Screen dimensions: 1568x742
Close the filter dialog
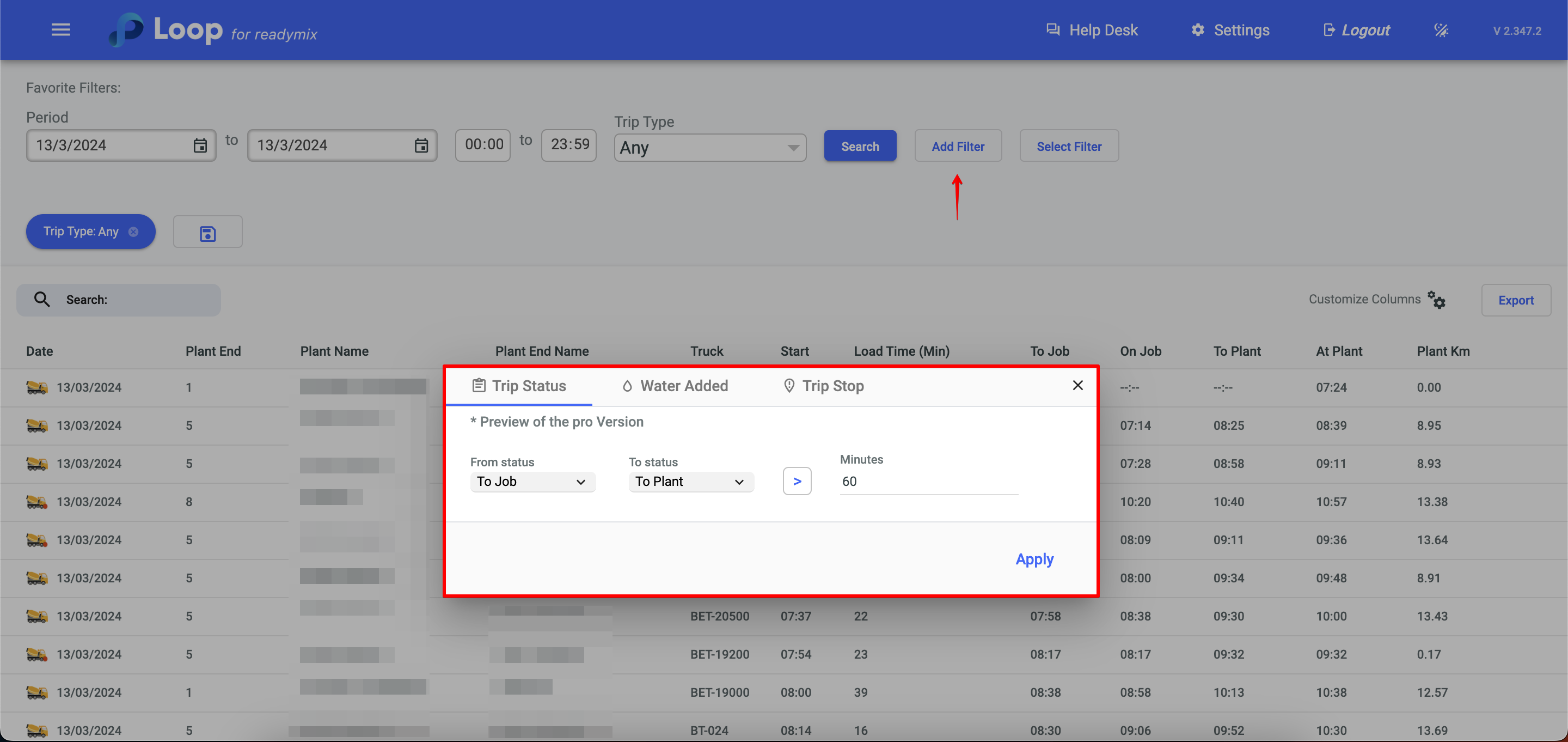pos(1077,386)
